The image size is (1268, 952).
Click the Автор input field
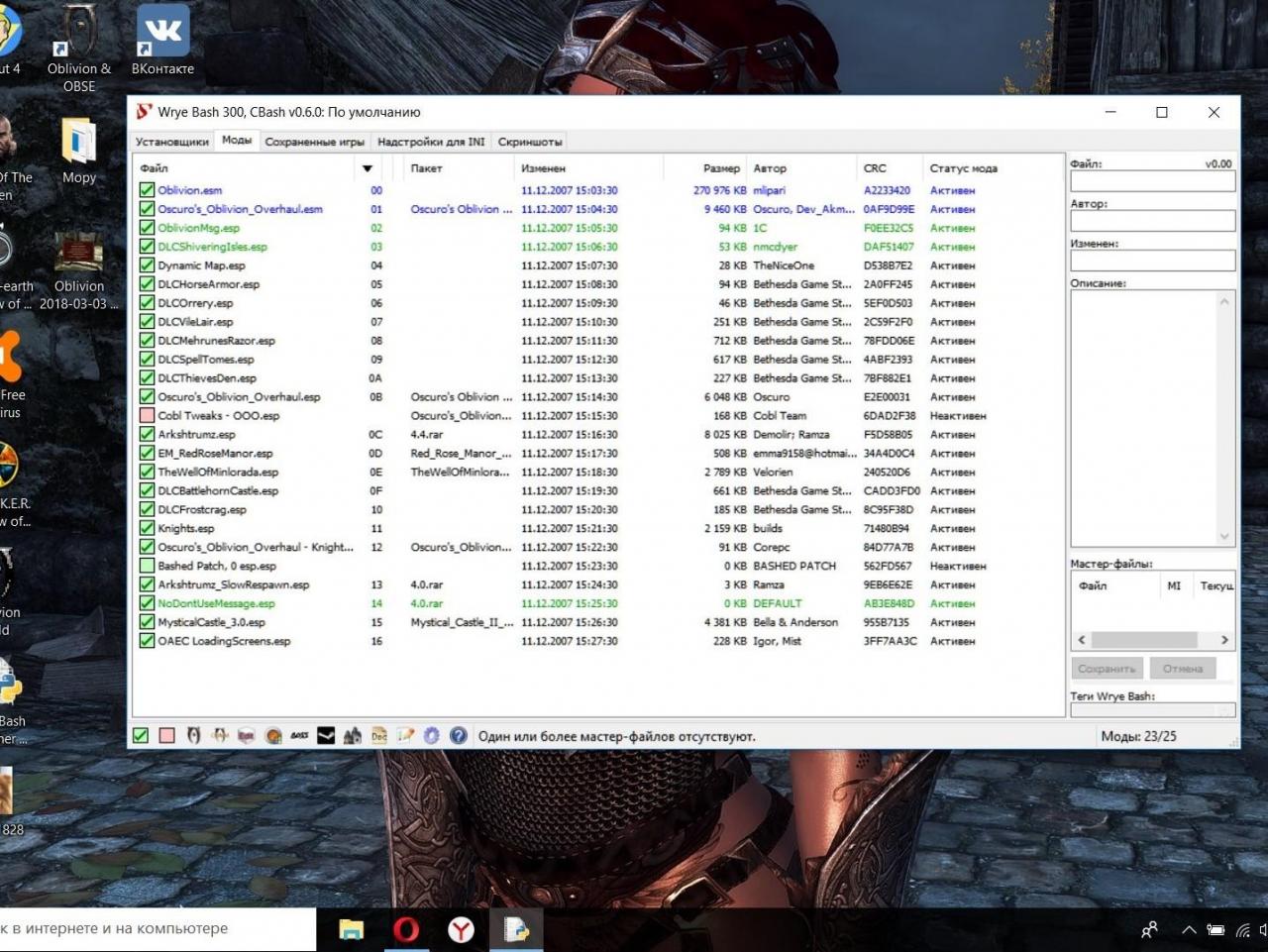1152,221
